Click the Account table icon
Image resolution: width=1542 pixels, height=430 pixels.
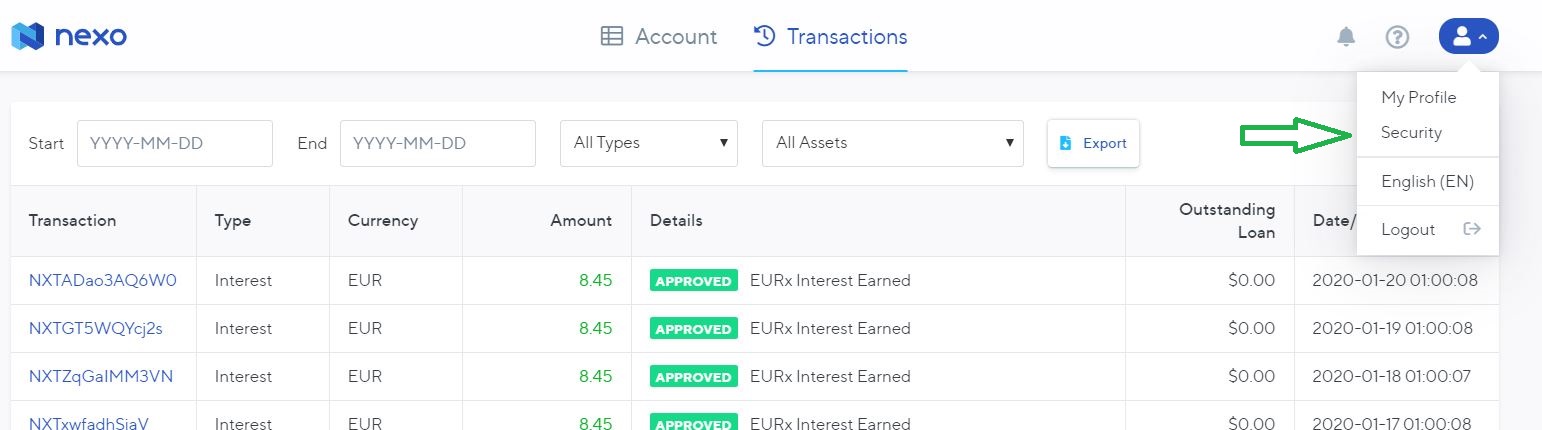[611, 37]
